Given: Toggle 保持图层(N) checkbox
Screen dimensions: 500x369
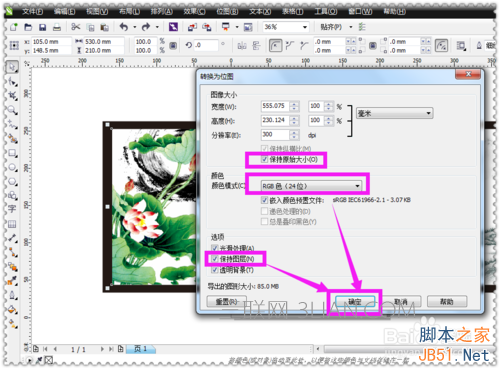Looking at the screenshot, I should pyautogui.click(x=215, y=259).
